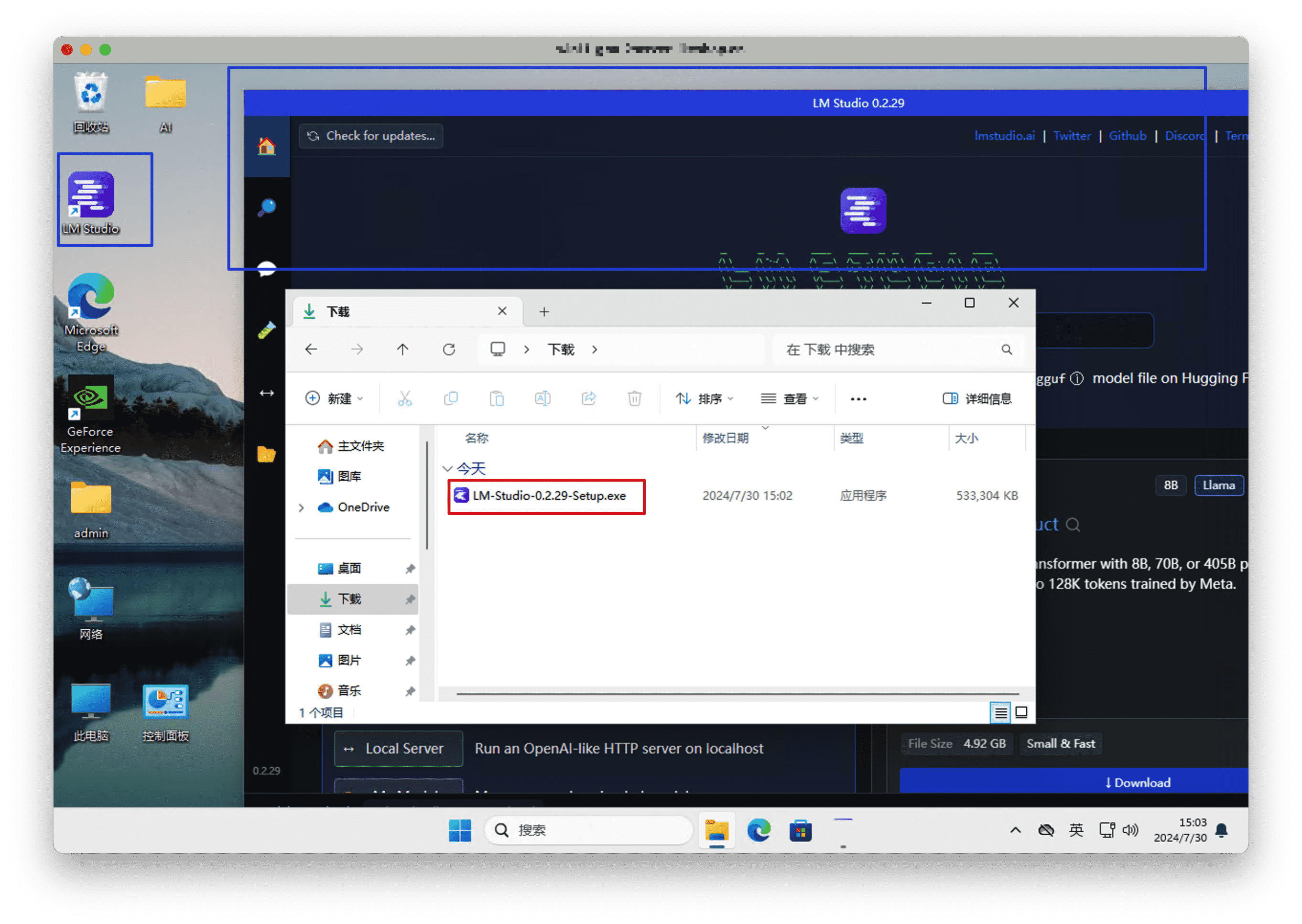Open the AI Chat bubble sidebar icon

point(266,269)
